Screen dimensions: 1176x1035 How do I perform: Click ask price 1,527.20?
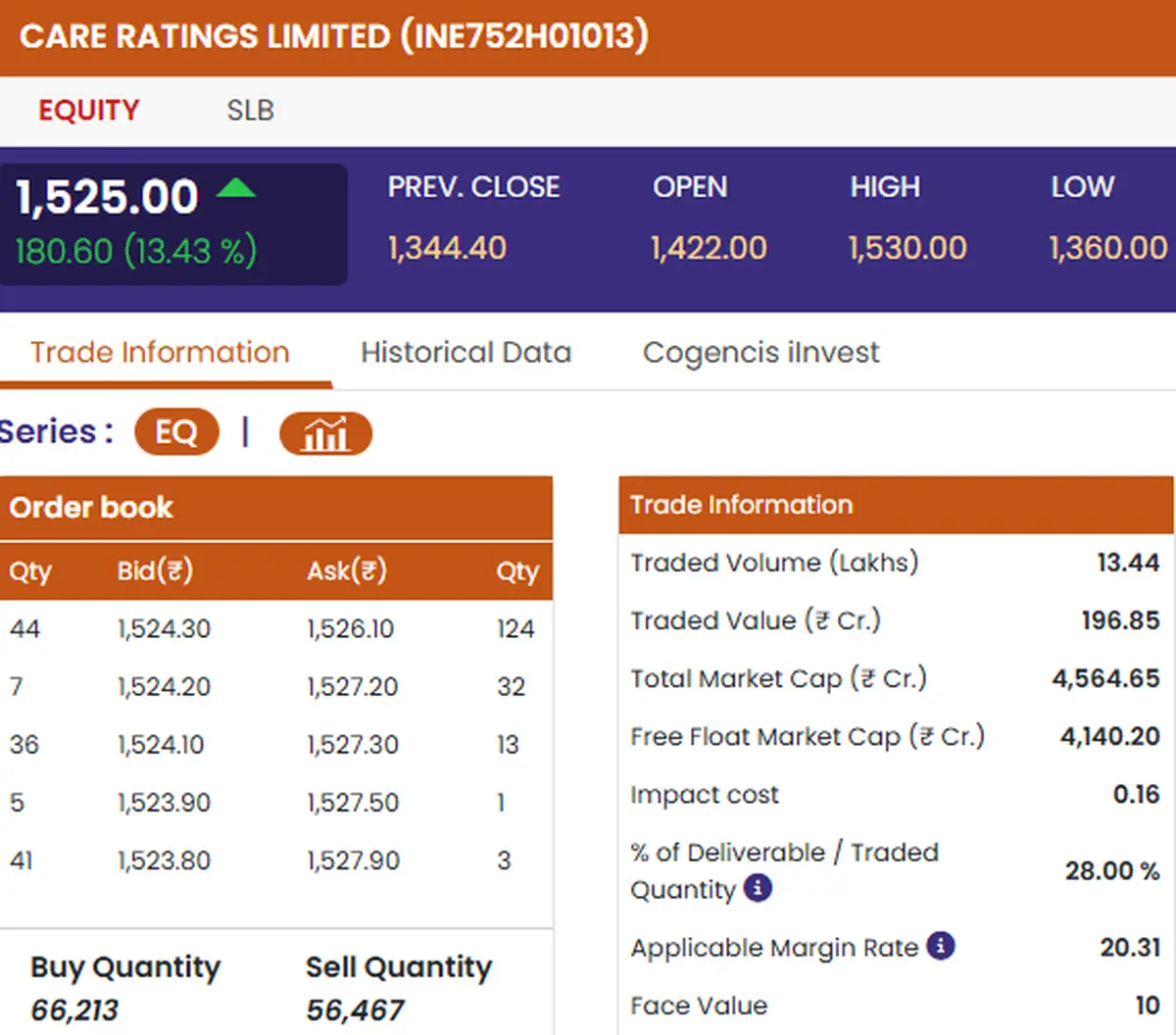tap(352, 686)
